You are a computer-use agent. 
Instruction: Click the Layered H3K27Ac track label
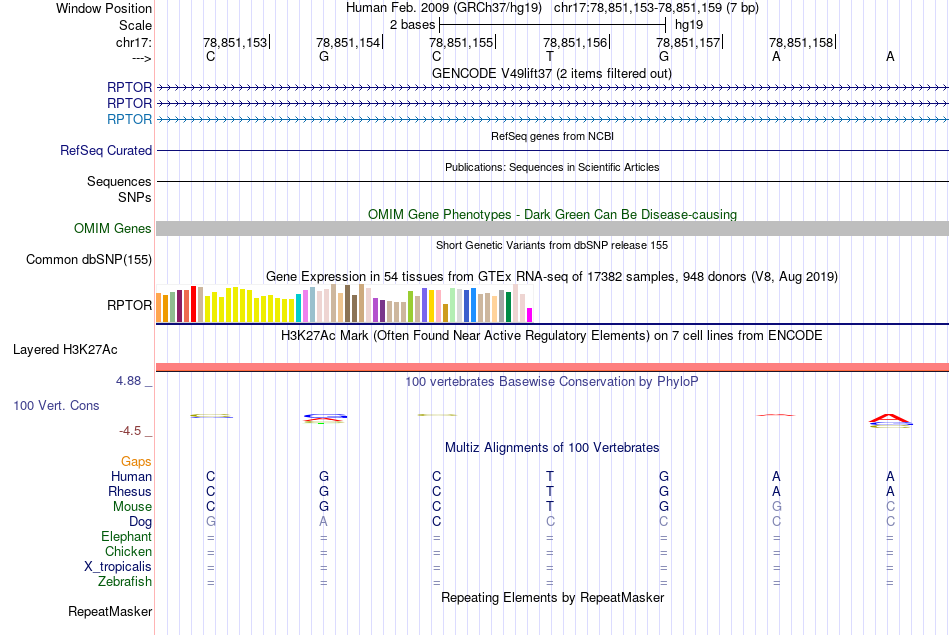(65, 350)
